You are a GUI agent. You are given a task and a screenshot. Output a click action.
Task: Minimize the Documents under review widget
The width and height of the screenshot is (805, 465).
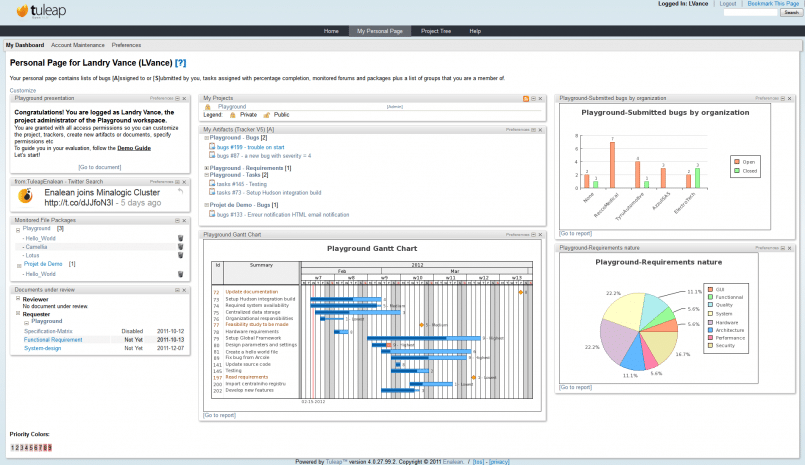click(178, 290)
